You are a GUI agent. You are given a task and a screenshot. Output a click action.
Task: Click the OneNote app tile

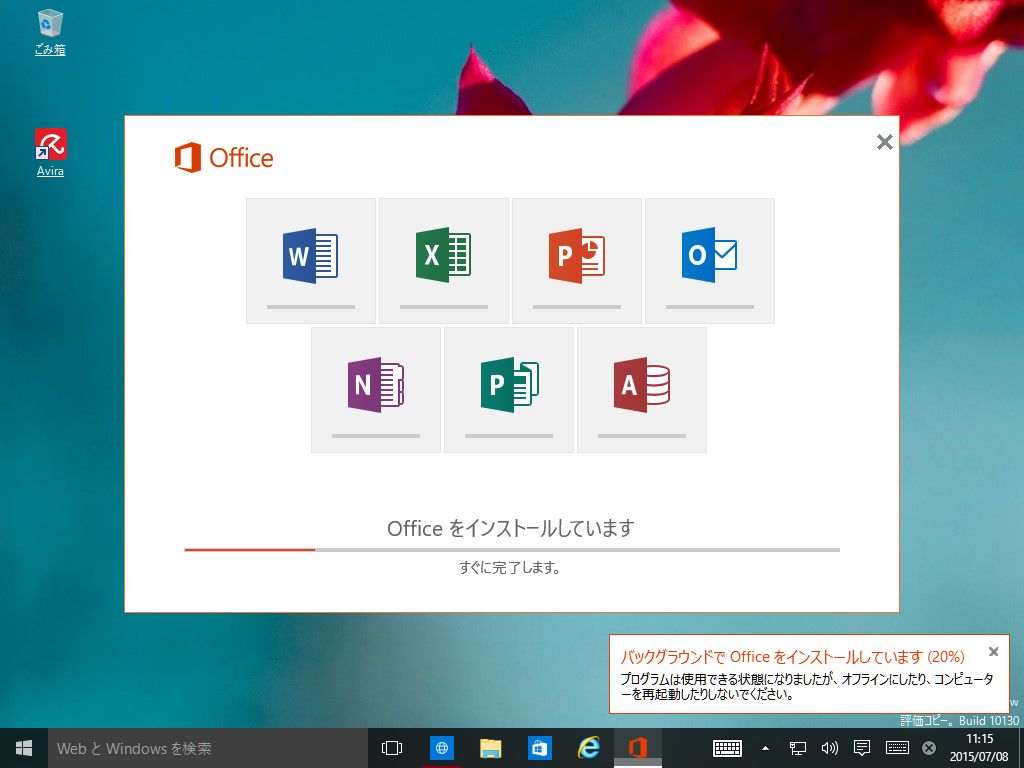(x=376, y=390)
